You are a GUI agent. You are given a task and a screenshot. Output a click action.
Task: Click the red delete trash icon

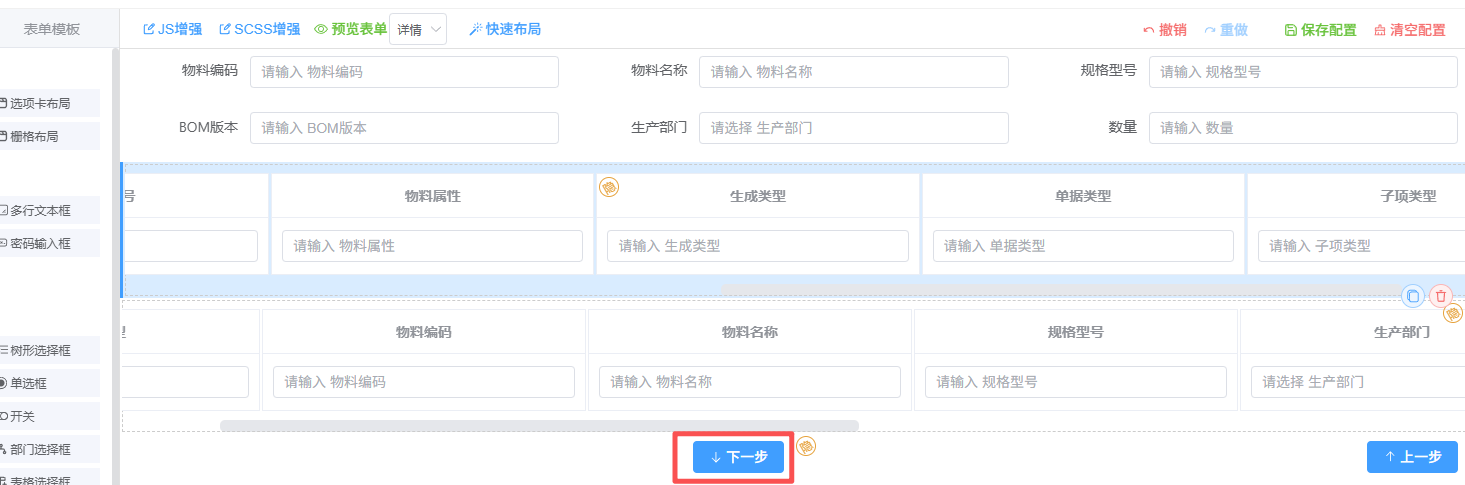(x=1441, y=296)
